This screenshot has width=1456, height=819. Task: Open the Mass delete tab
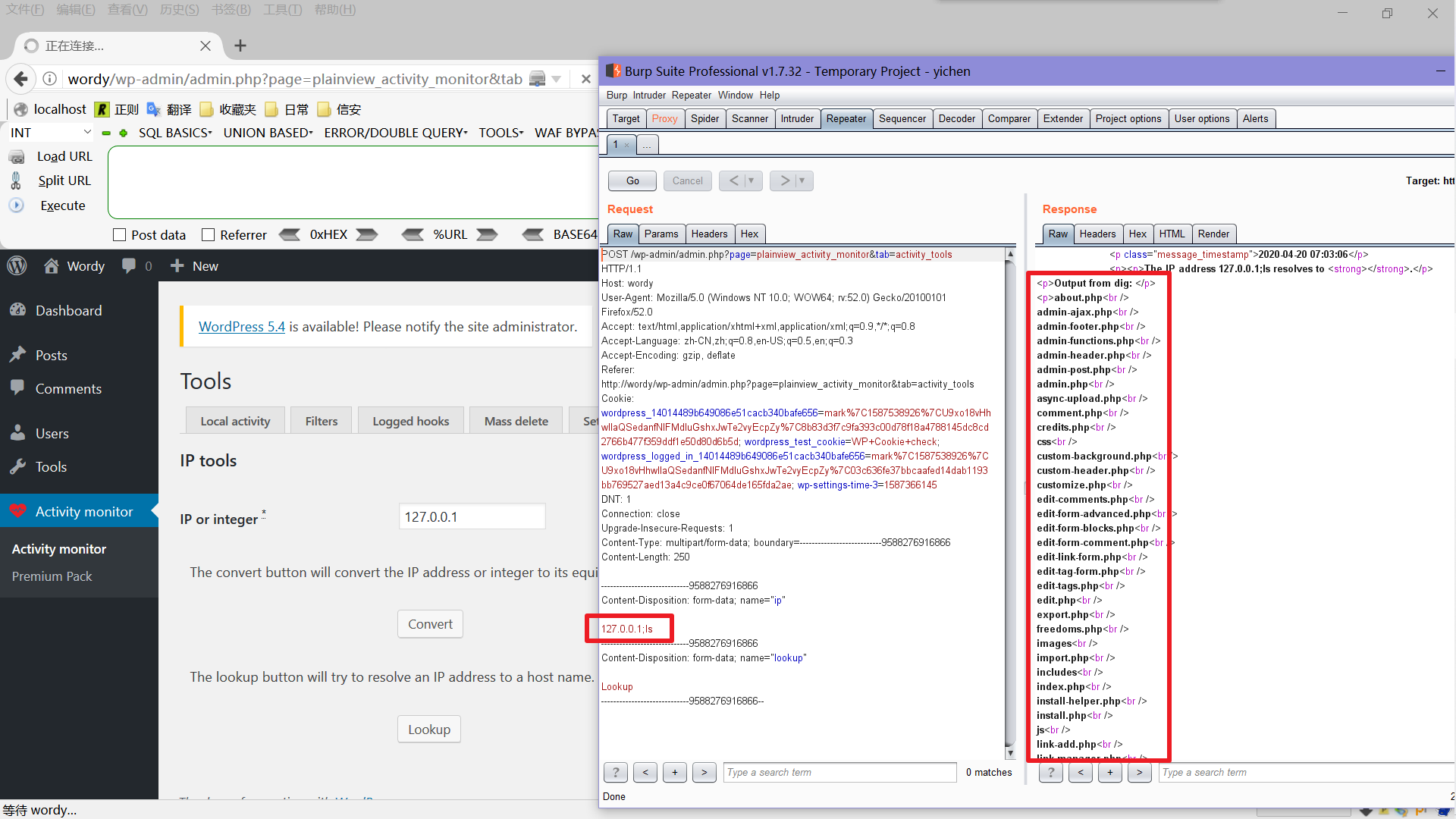(516, 421)
